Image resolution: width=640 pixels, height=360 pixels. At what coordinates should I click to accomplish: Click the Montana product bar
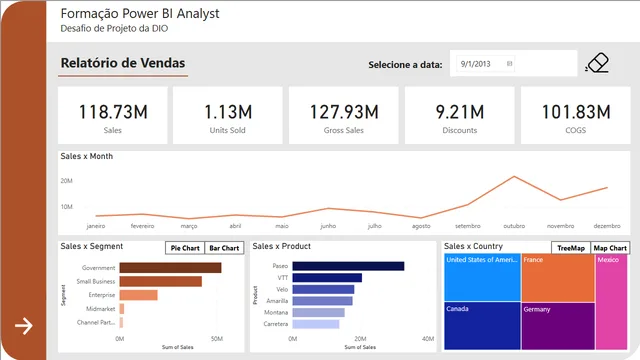click(318, 313)
